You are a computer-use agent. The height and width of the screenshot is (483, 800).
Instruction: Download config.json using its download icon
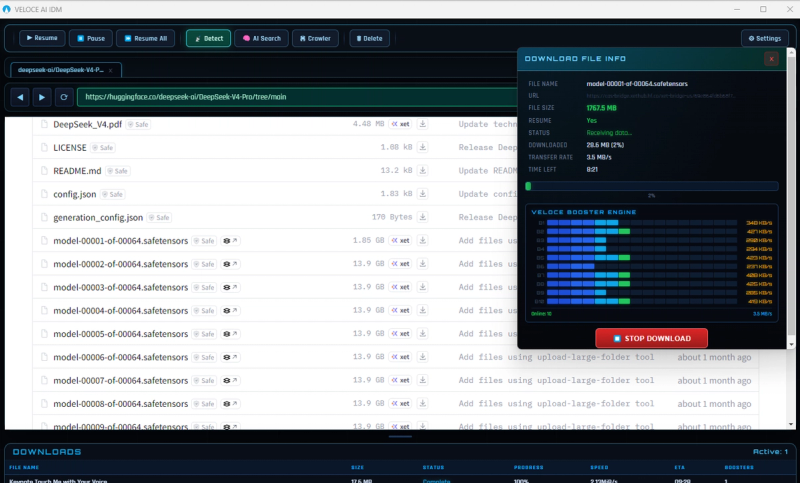422,194
